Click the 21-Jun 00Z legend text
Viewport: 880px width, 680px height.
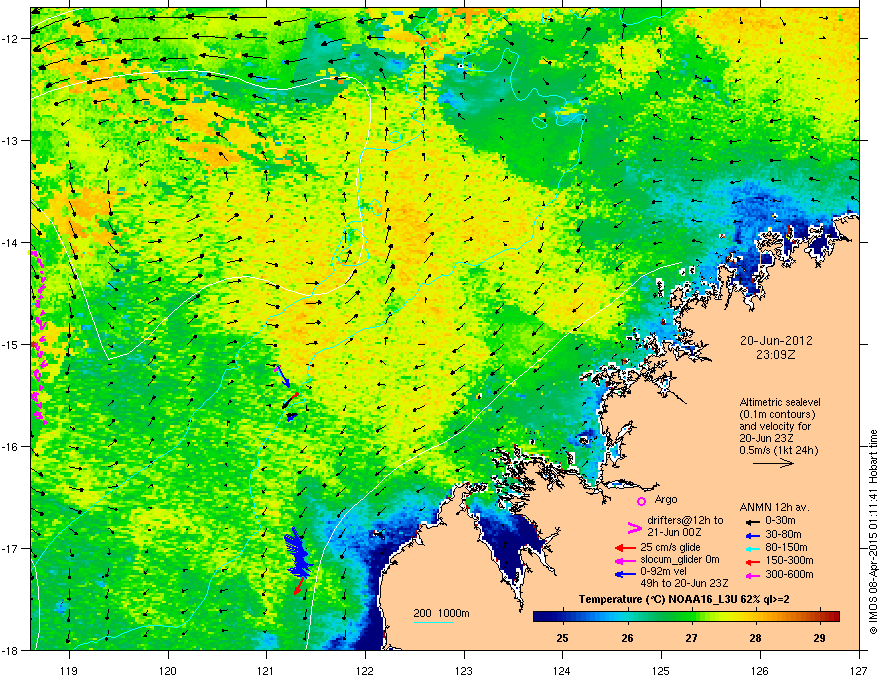pyautogui.click(x=674, y=532)
